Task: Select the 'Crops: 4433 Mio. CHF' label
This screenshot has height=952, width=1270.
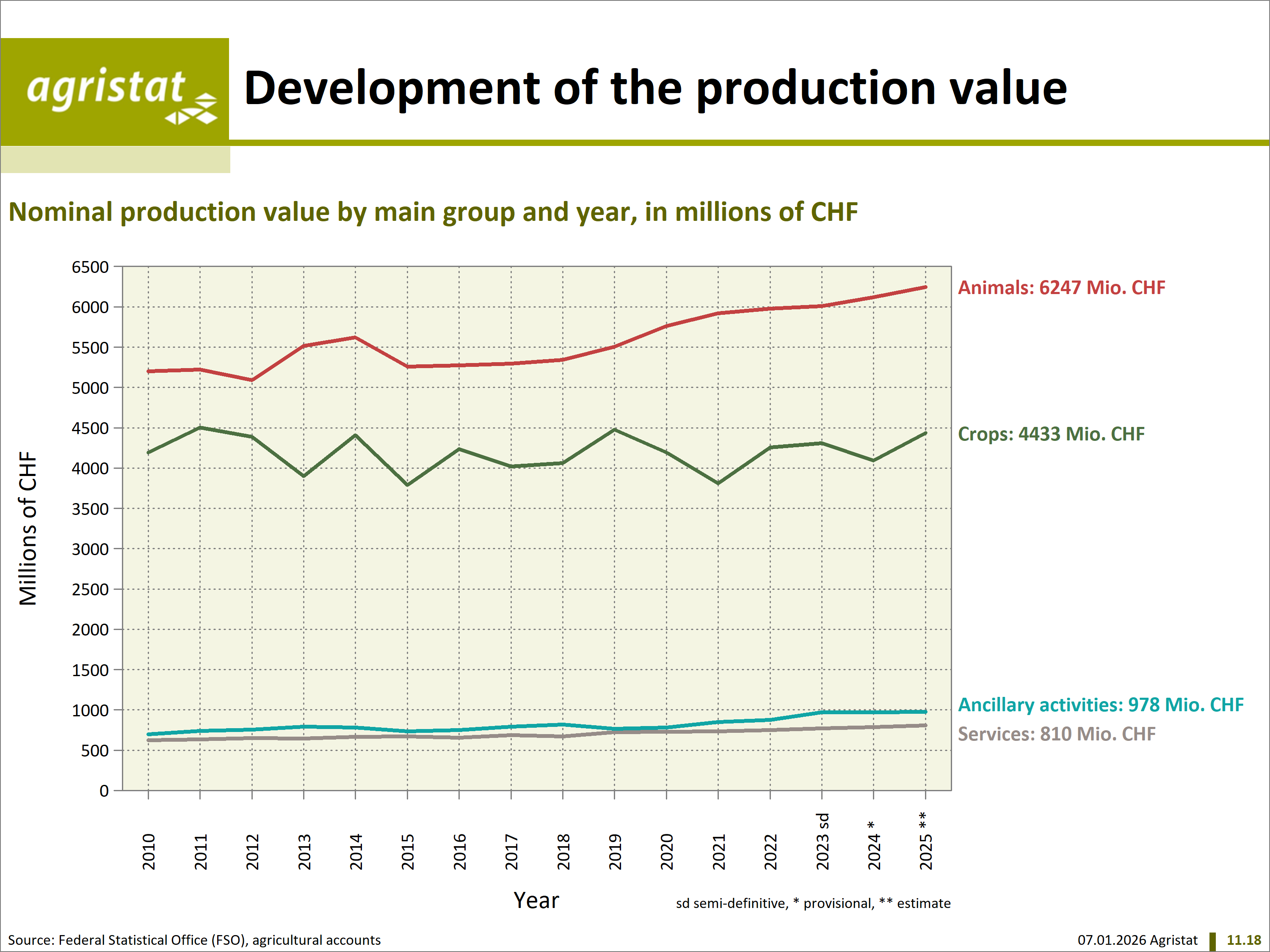Action: 1051,434
